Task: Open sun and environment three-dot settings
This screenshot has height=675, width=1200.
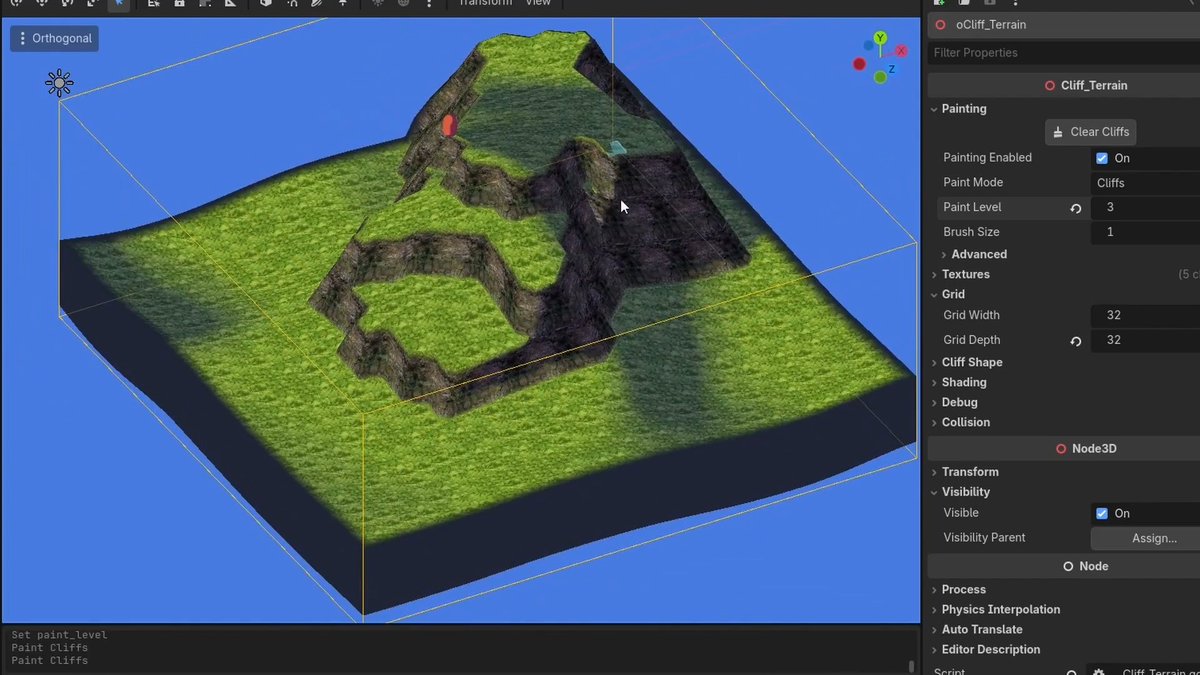Action: 429,3
